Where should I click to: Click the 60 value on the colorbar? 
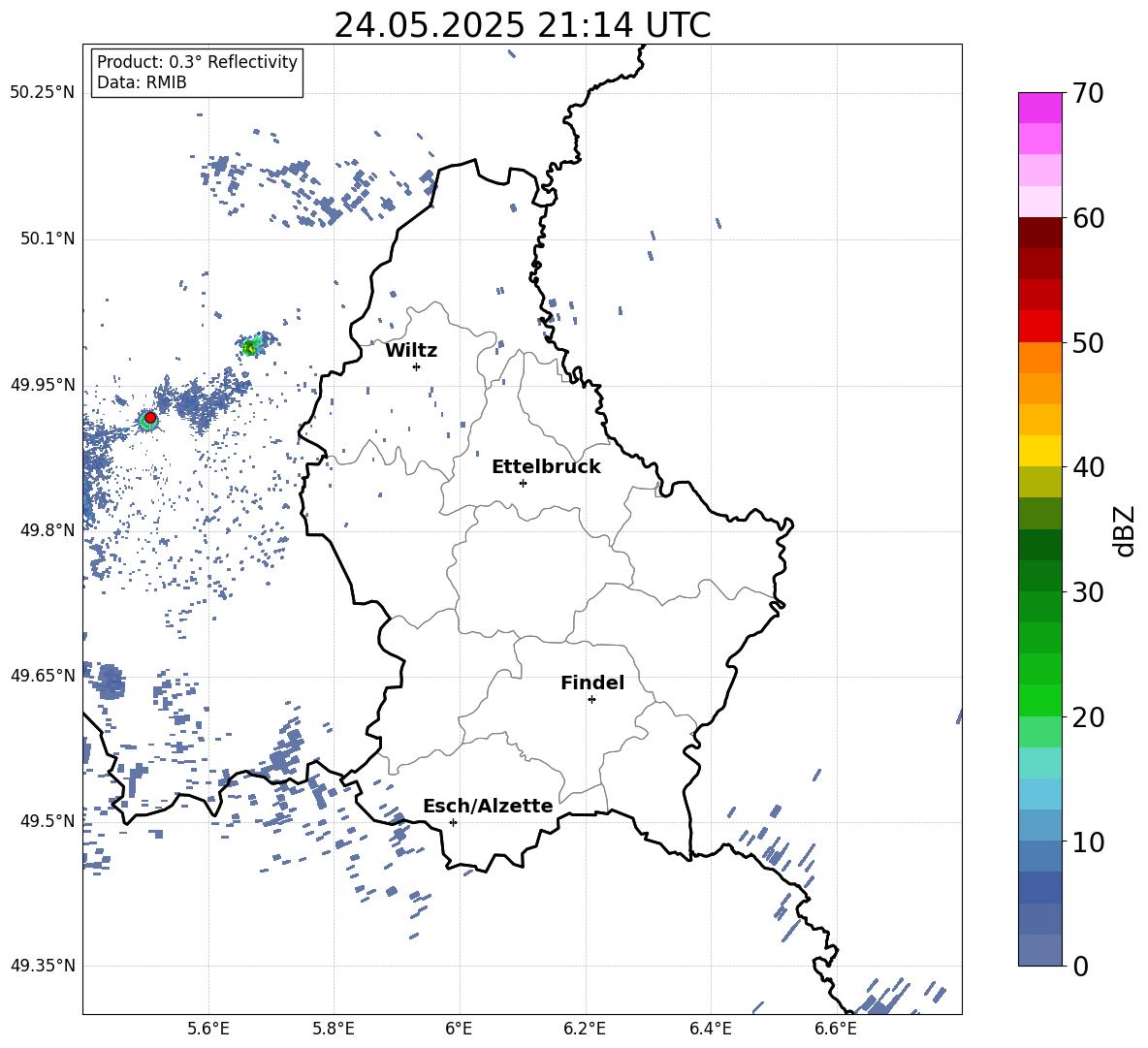[x=1088, y=218]
